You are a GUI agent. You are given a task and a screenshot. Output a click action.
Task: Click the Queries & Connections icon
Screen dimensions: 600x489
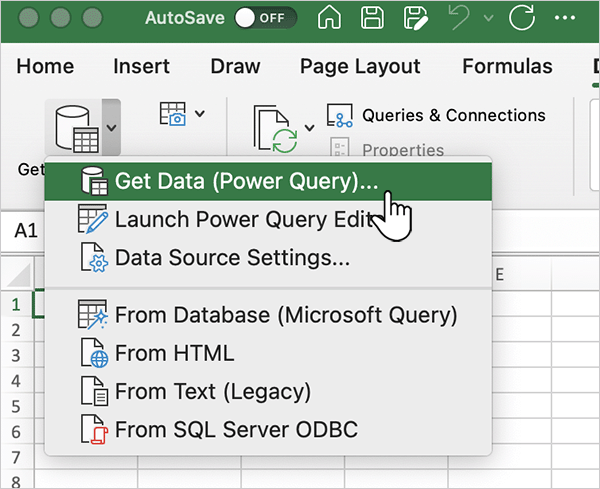(x=340, y=116)
